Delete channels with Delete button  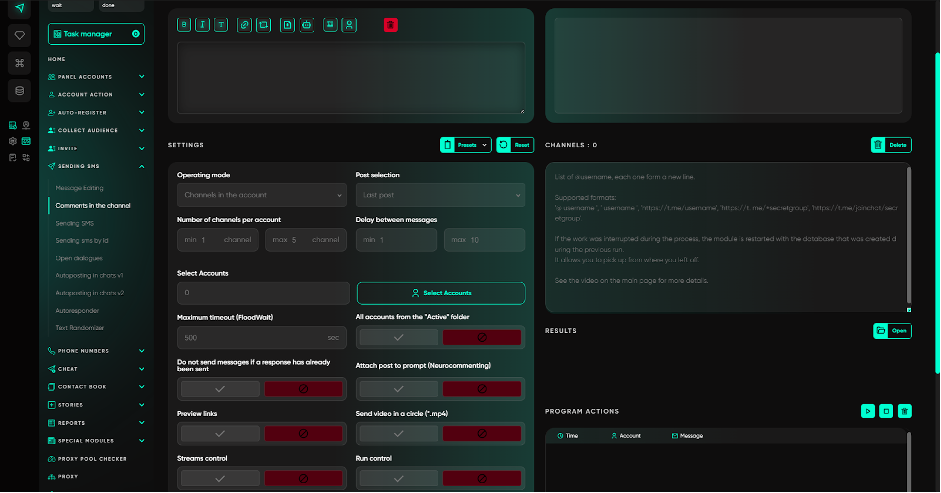[891, 145]
